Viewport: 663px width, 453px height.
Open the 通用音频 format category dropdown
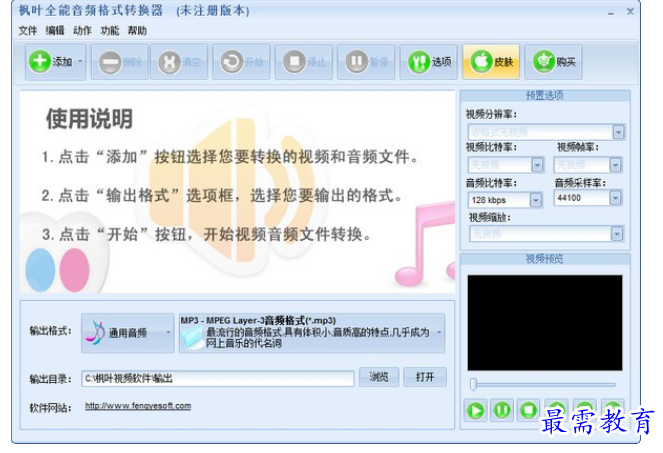coord(128,333)
